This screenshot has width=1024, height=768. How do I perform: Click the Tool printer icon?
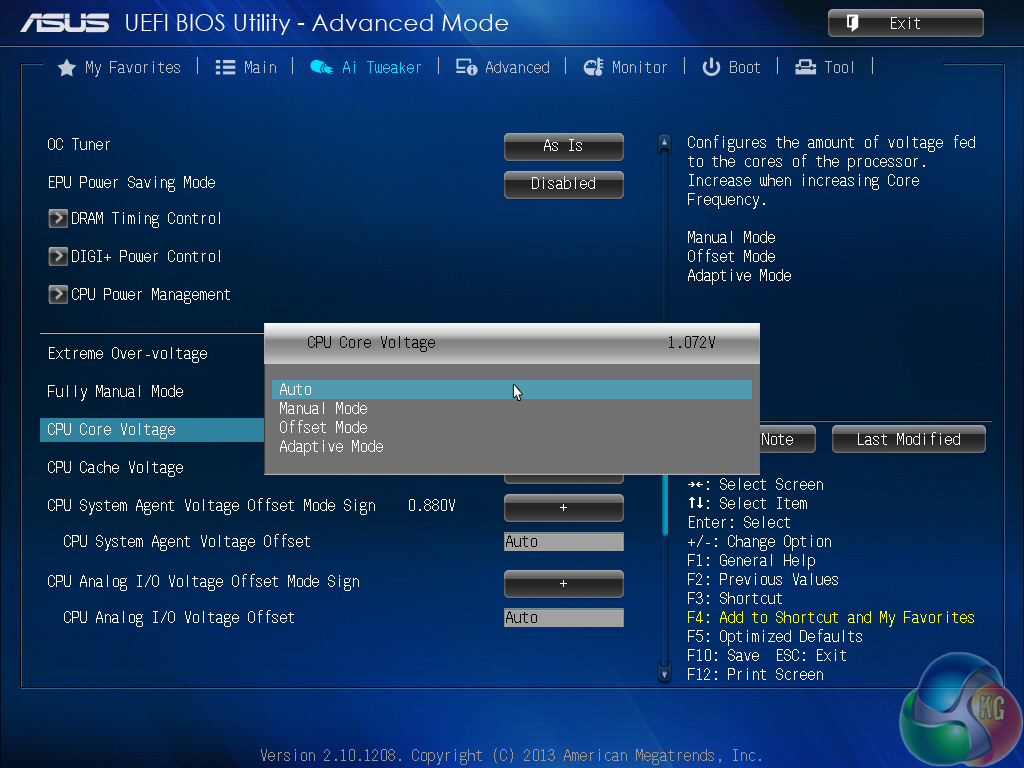pos(805,67)
